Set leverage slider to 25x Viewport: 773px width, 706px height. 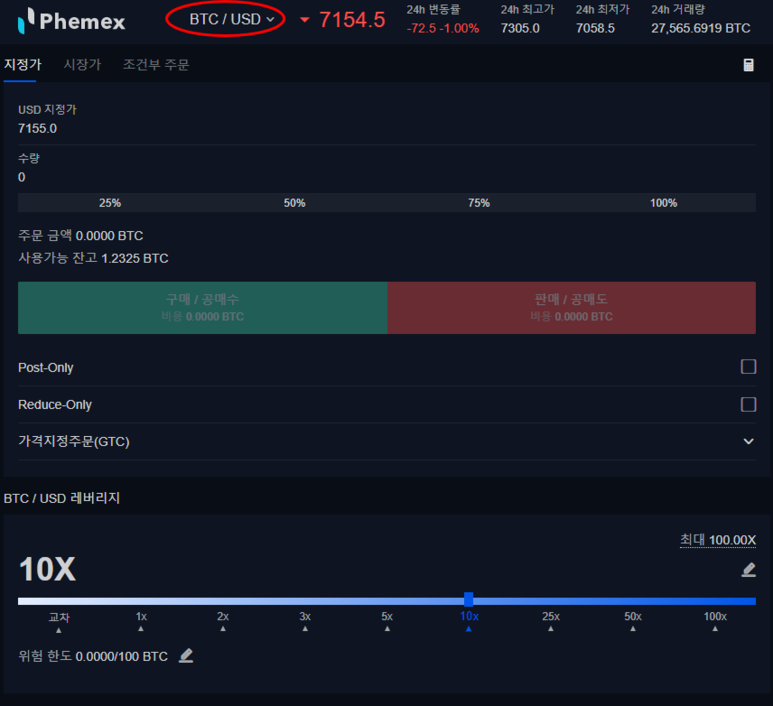pos(551,621)
